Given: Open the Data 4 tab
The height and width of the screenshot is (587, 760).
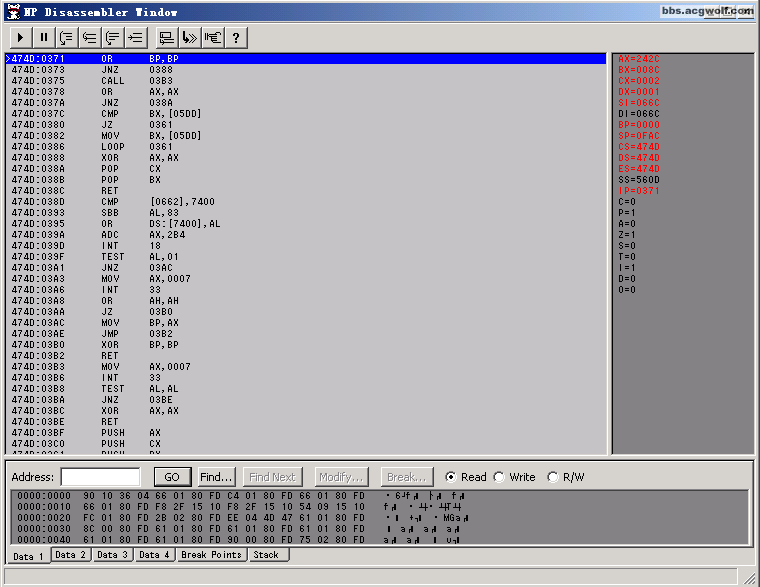Looking at the screenshot, I should [153, 554].
